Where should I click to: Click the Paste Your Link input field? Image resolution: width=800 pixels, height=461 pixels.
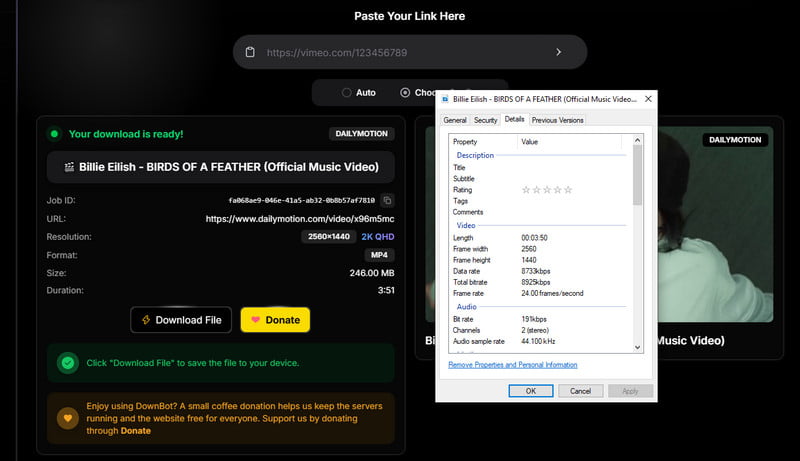410,52
